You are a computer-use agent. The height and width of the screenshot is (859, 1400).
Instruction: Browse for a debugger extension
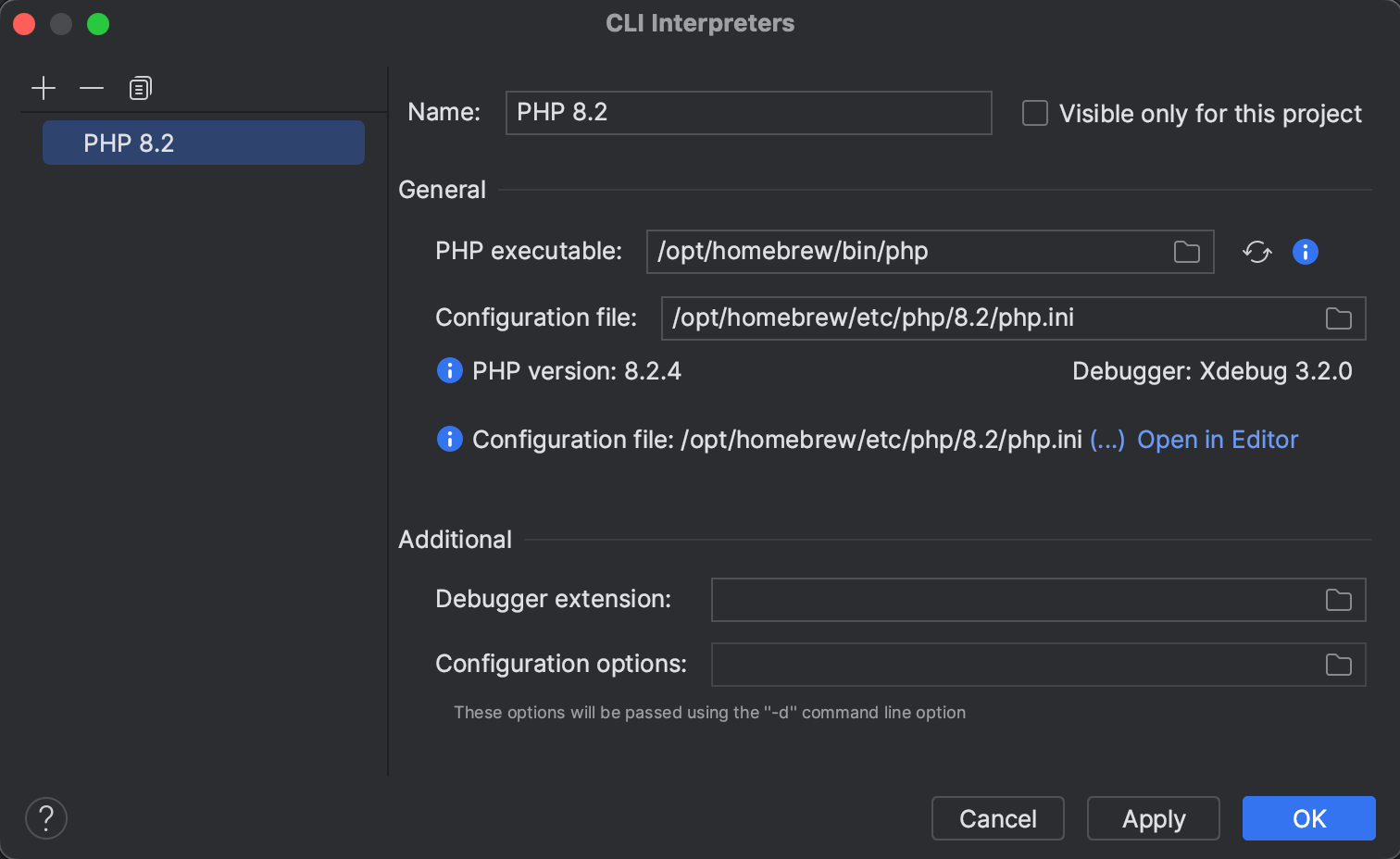coord(1337,599)
